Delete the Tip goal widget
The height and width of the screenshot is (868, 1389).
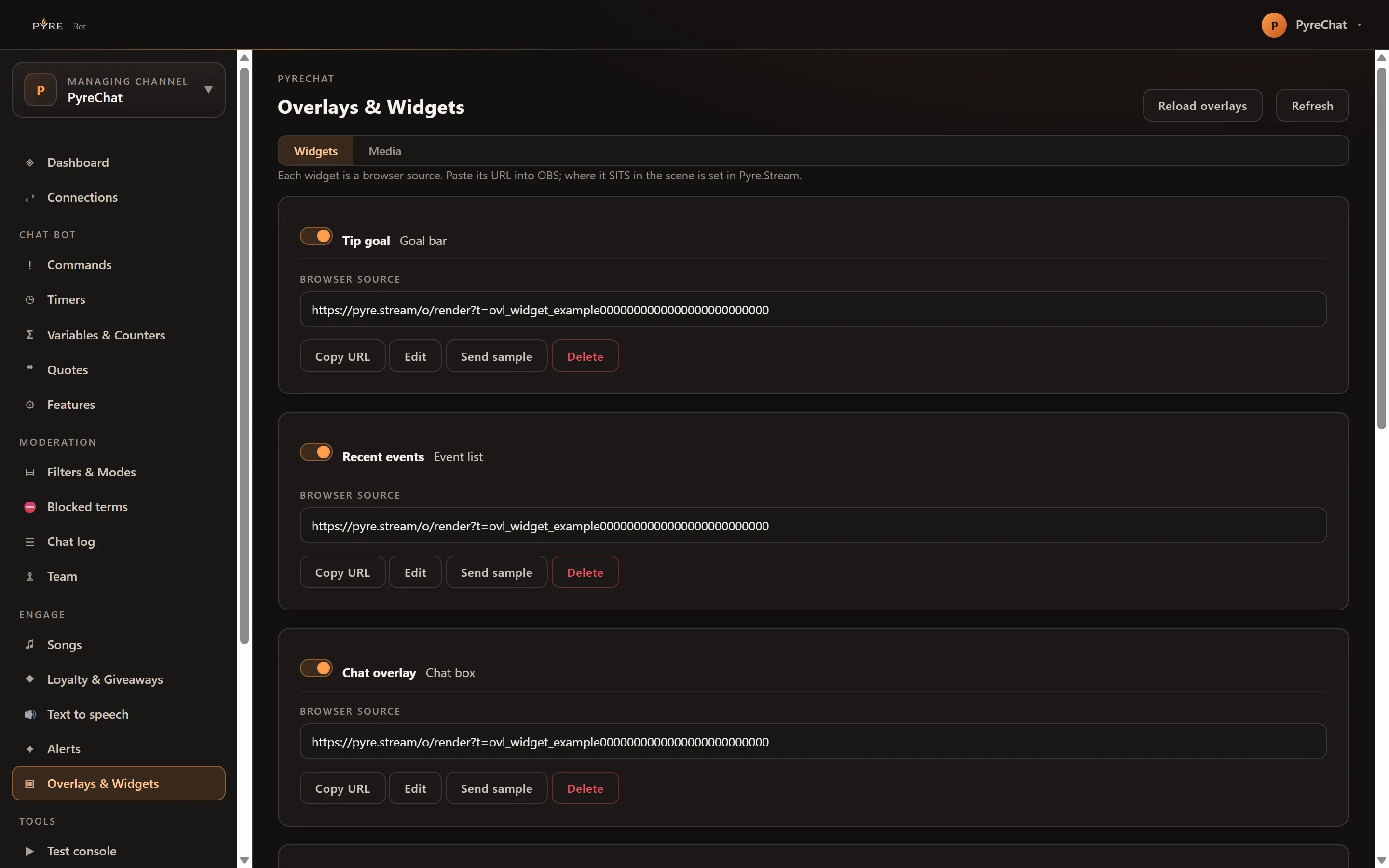[x=585, y=356]
